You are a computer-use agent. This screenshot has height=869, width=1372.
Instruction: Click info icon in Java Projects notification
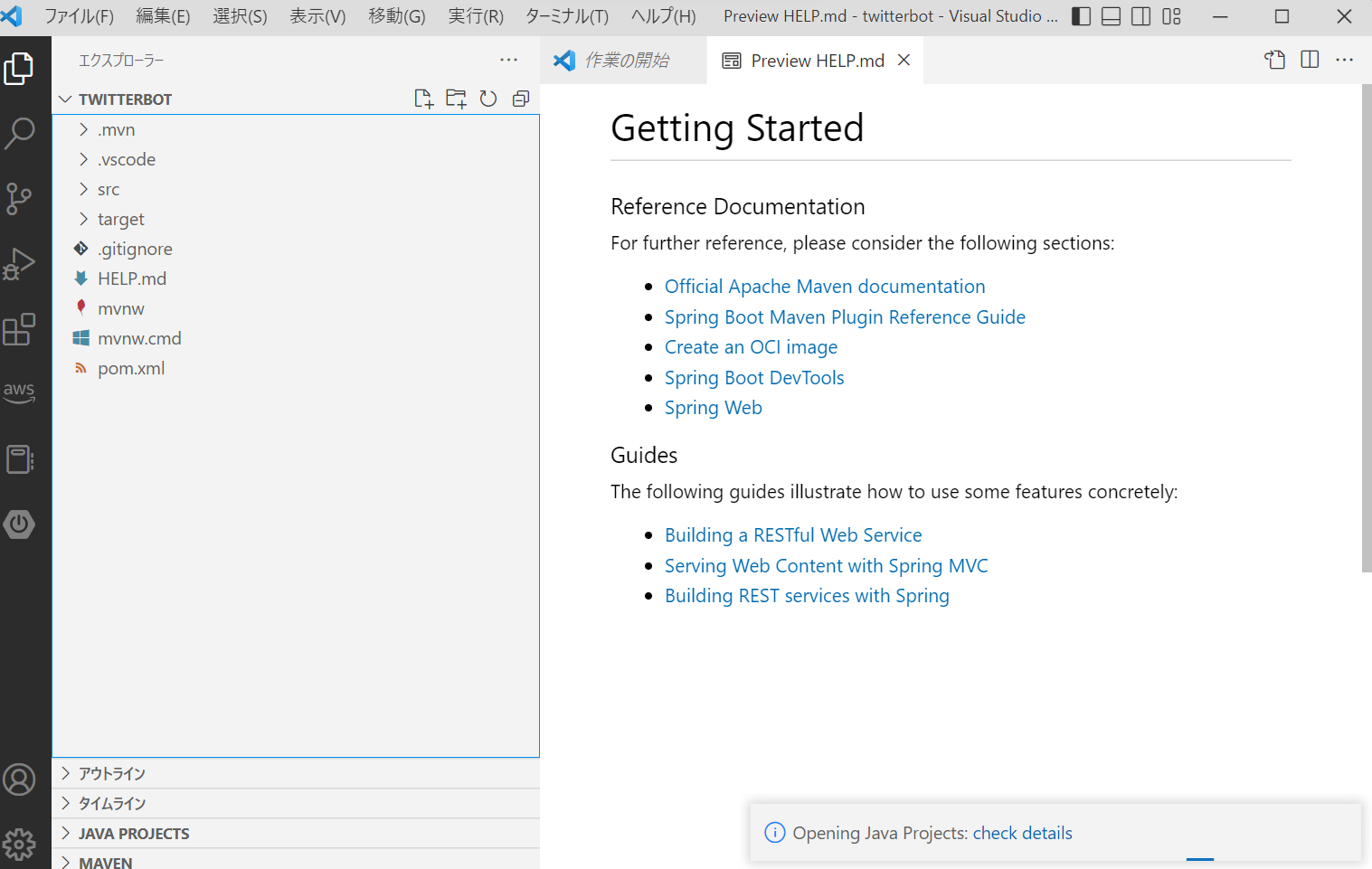click(x=775, y=832)
